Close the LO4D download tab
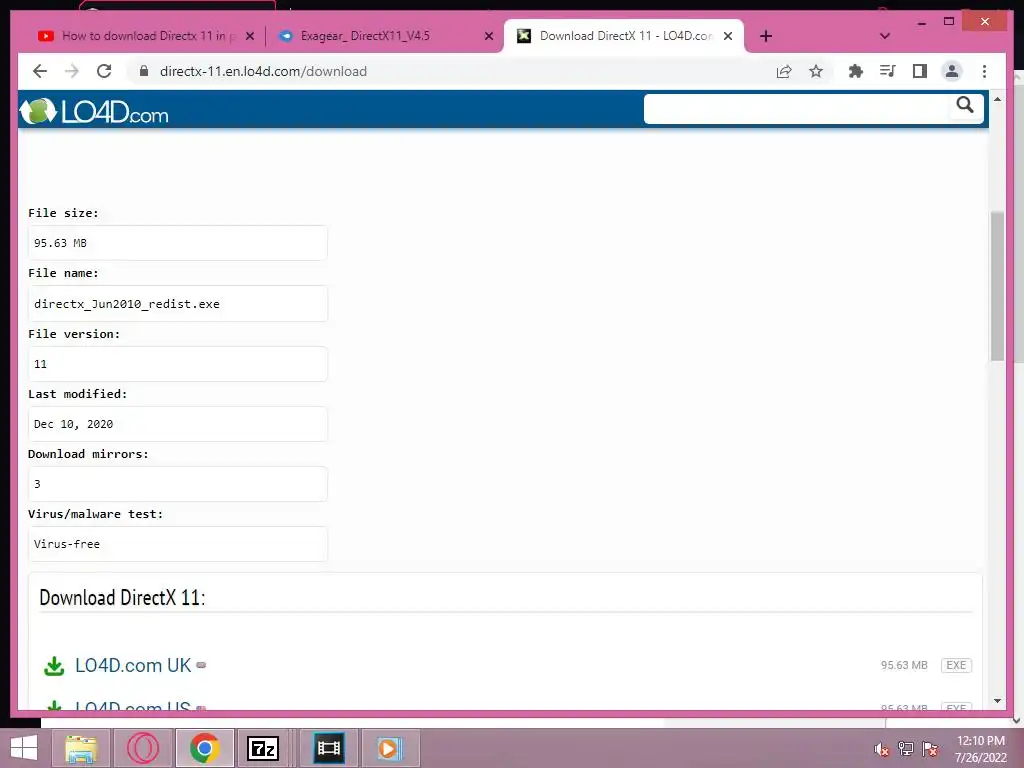The image size is (1024, 768). tap(728, 37)
